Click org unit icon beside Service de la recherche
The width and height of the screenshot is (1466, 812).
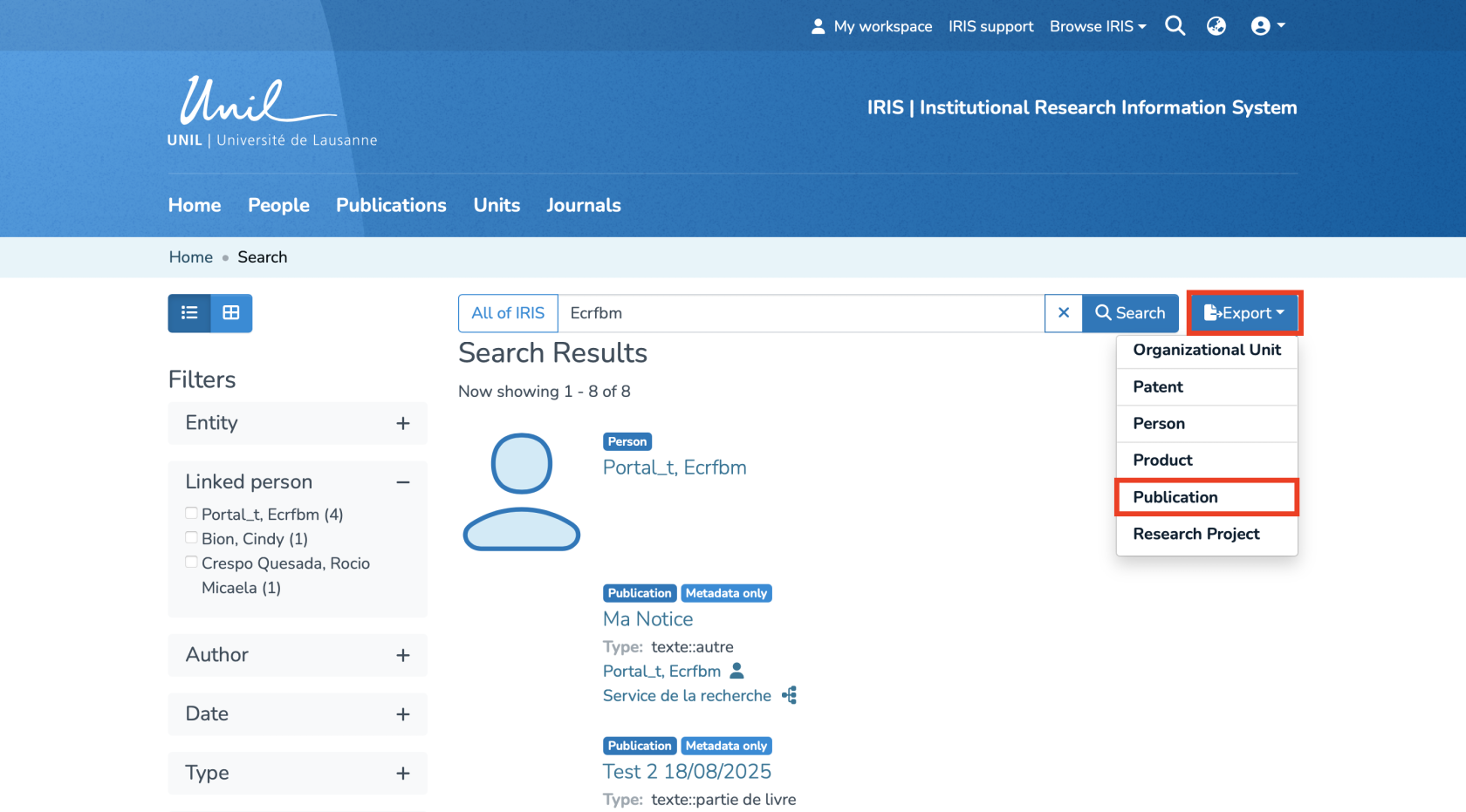pos(789,695)
